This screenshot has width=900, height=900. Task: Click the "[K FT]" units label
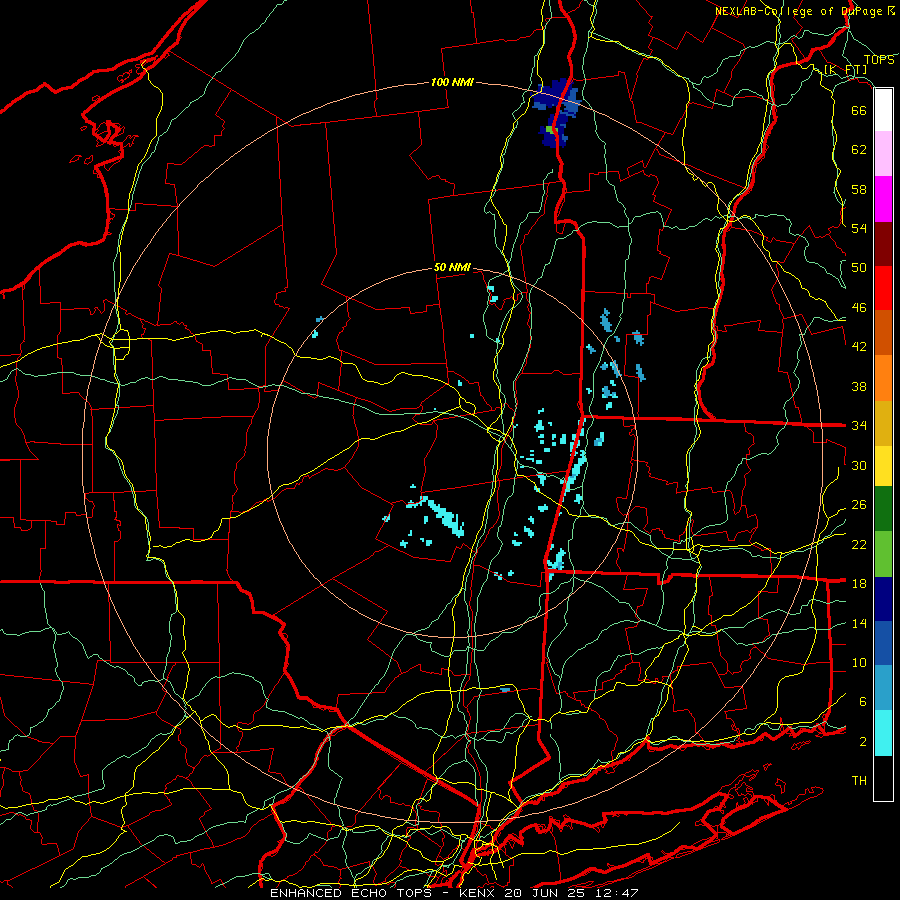coord(845,69)
